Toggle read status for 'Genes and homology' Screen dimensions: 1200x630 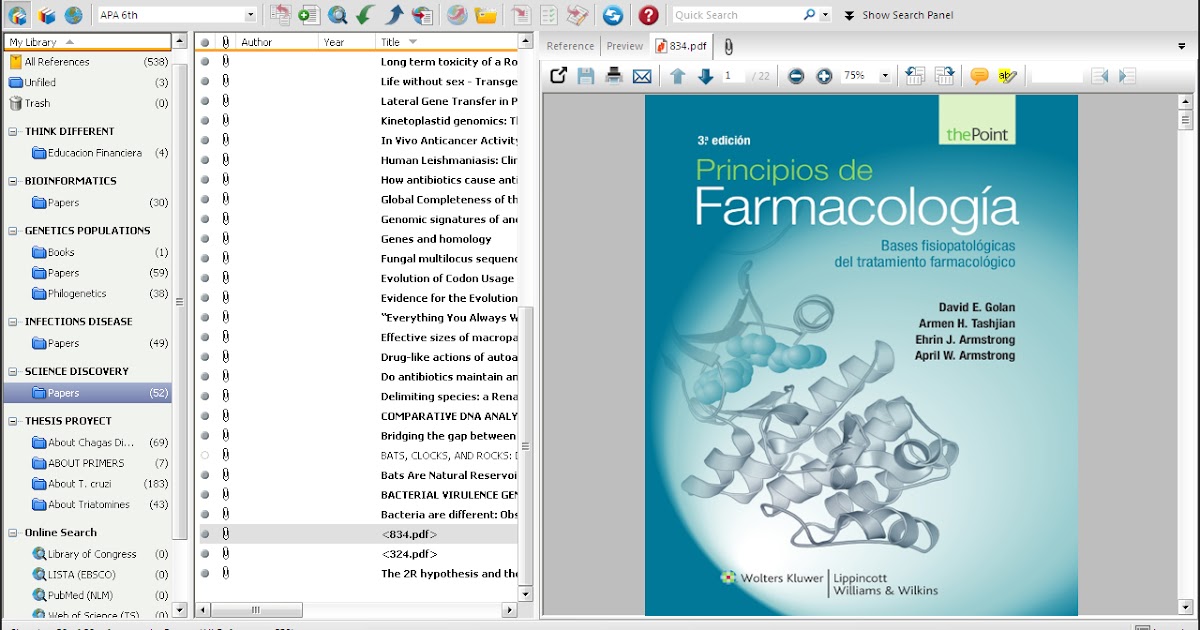click(205, 239)
